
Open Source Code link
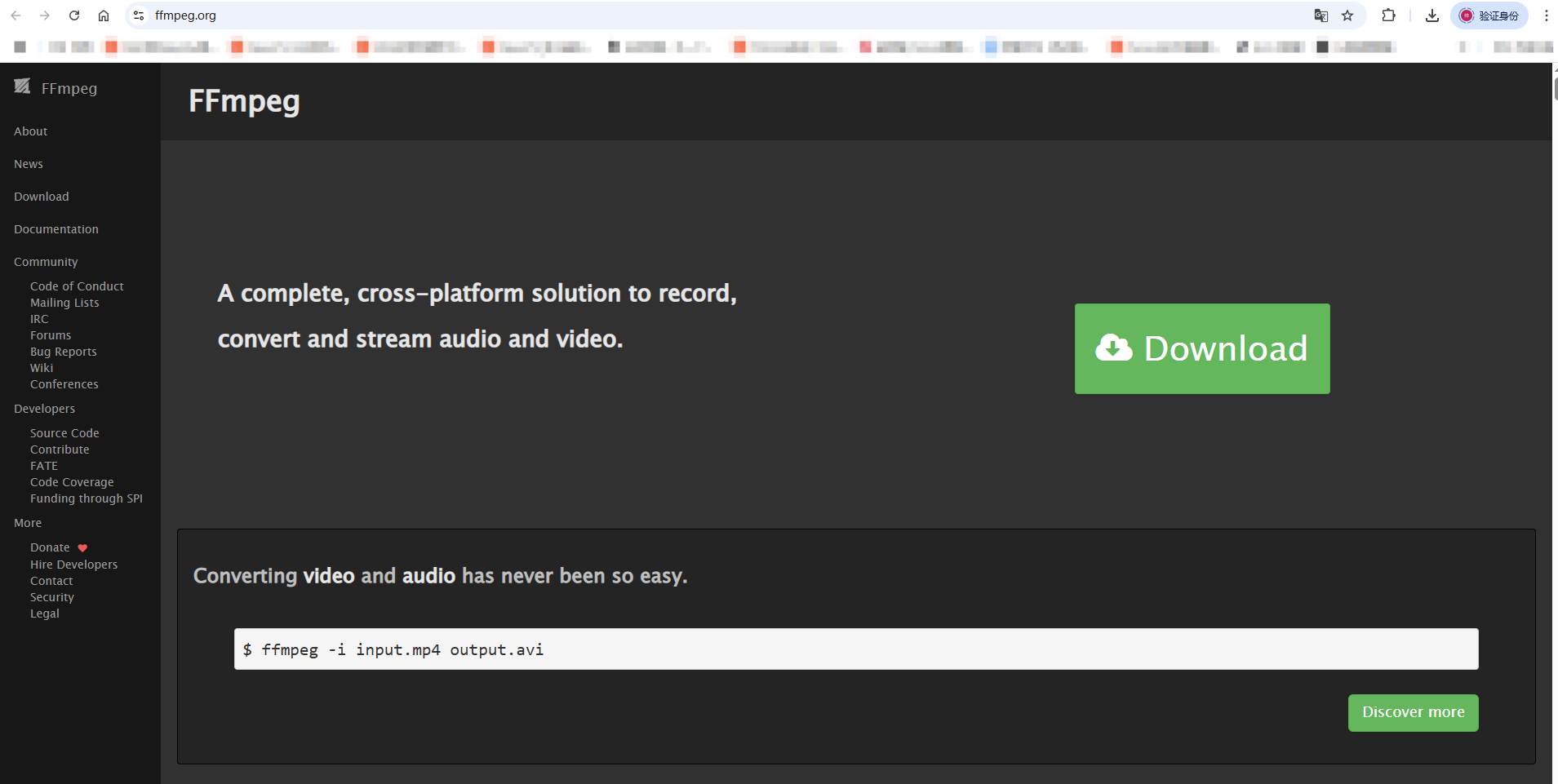click(64, 433)
